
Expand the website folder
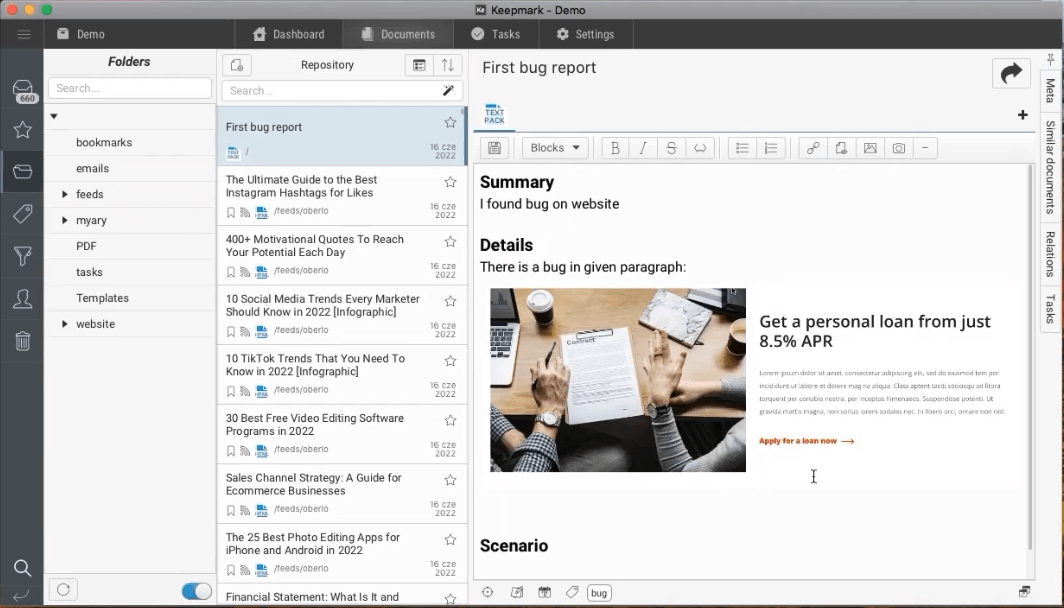(x=65, y=324)
